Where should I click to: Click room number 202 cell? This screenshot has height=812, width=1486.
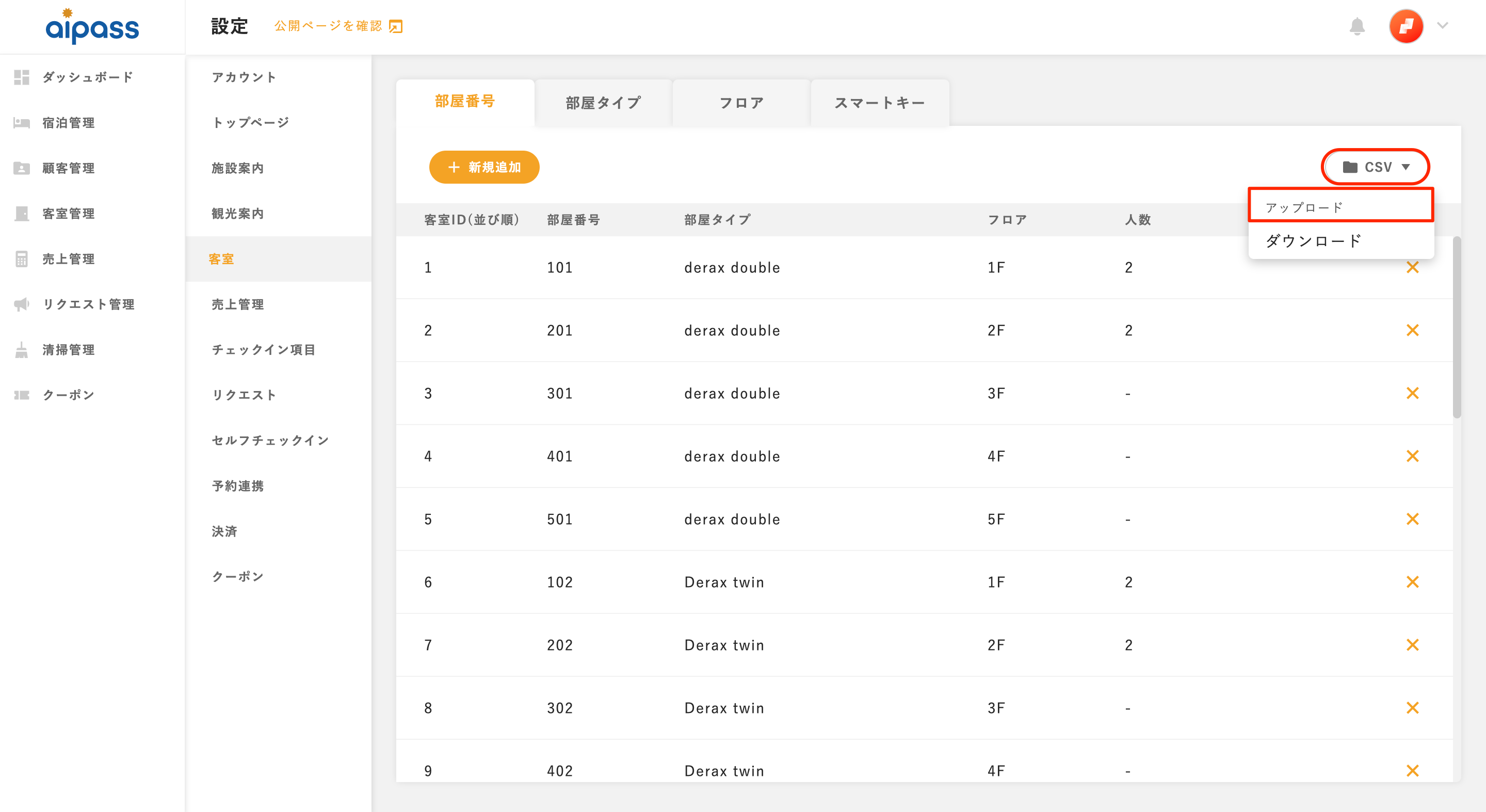559,645
